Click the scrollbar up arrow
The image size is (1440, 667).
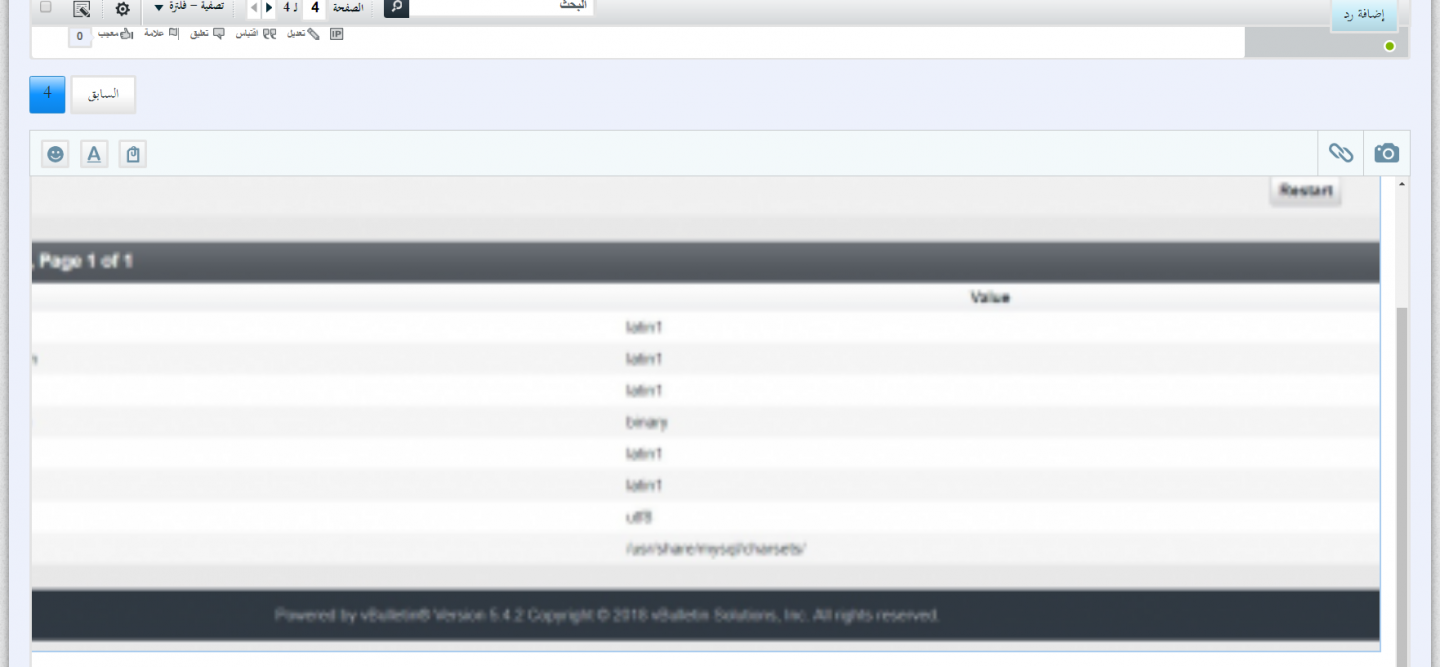[x=1401, y=185]
